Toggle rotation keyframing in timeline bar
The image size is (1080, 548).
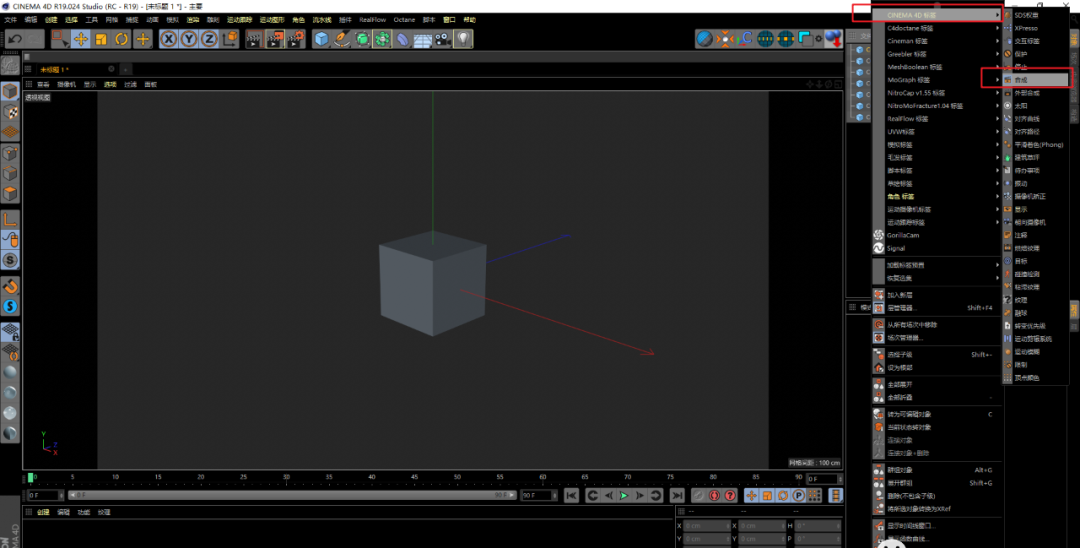[x=782, y=495]
